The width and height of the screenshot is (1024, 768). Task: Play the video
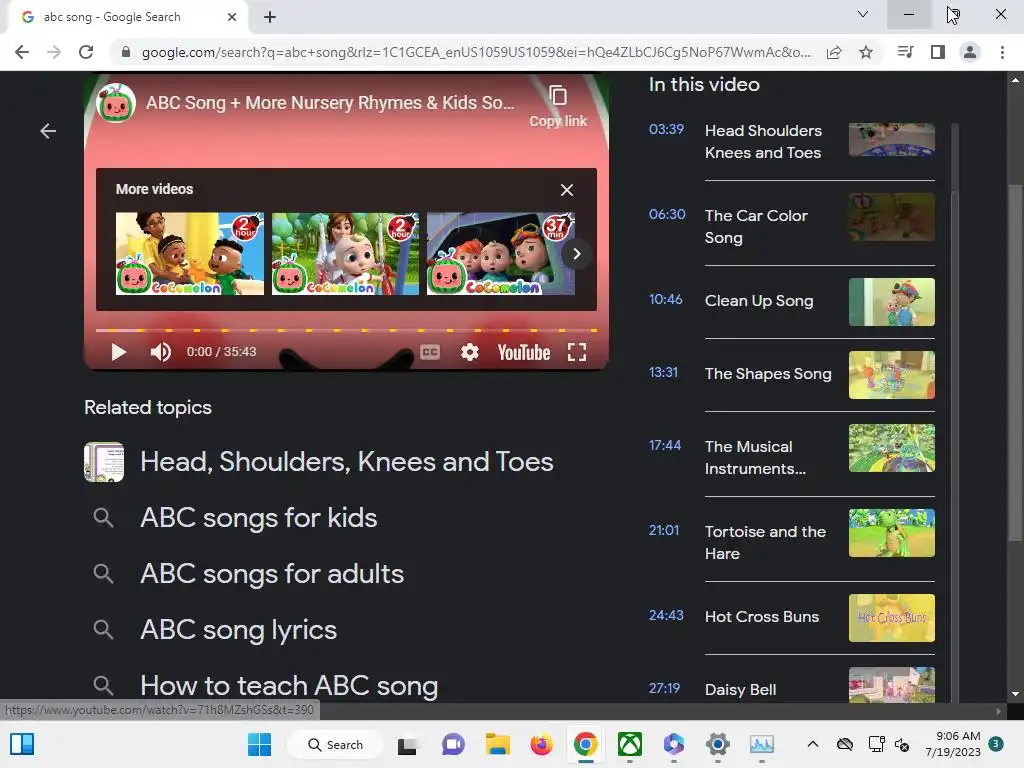pos(118,352)
